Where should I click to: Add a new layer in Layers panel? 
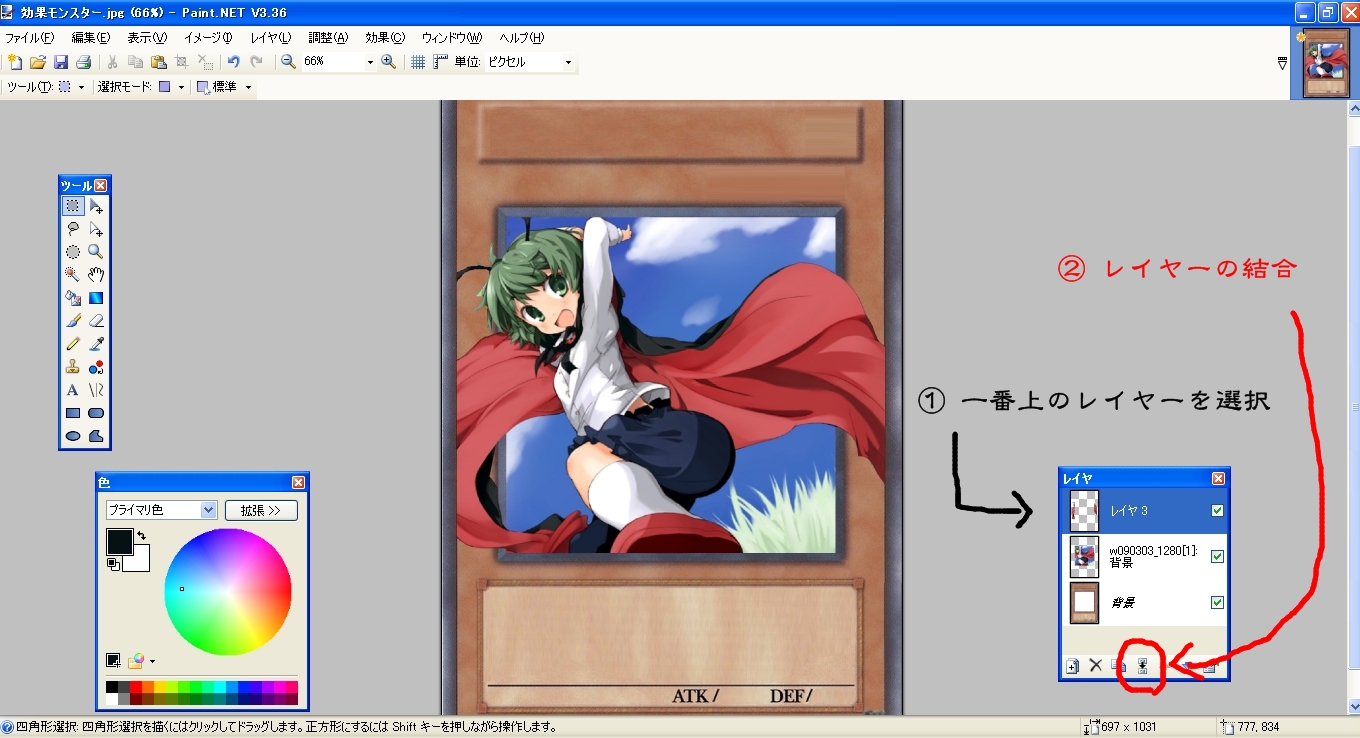pyautogui.click(x=1073, y=666)
